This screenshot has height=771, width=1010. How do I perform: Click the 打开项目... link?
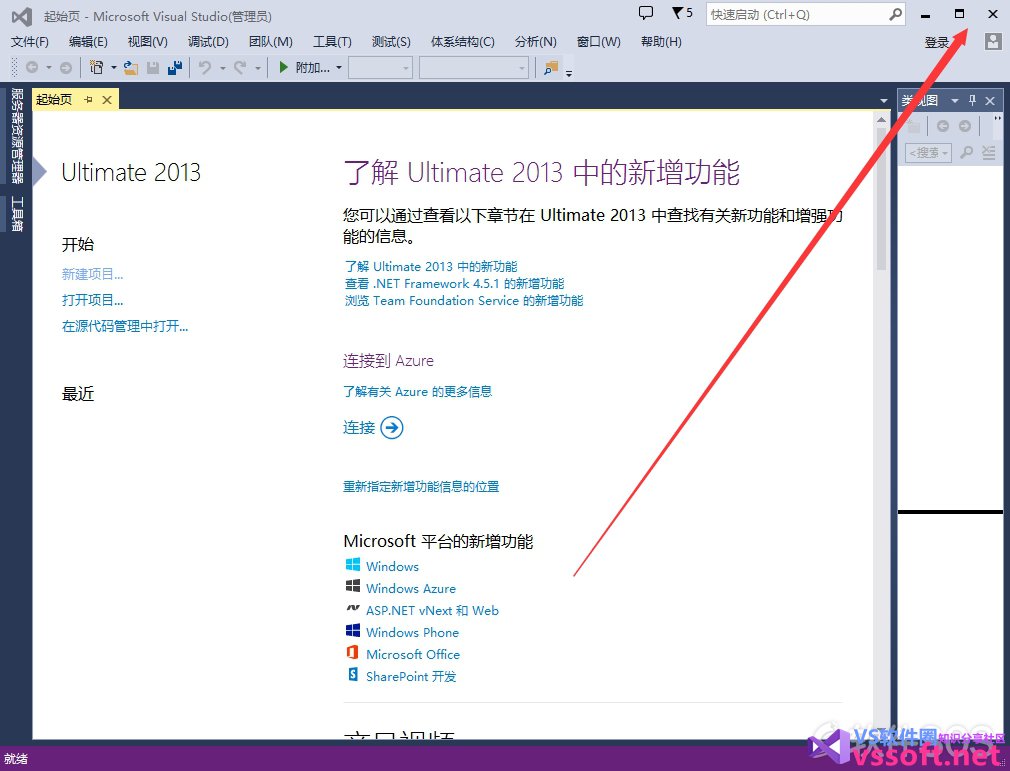(92, 300)
